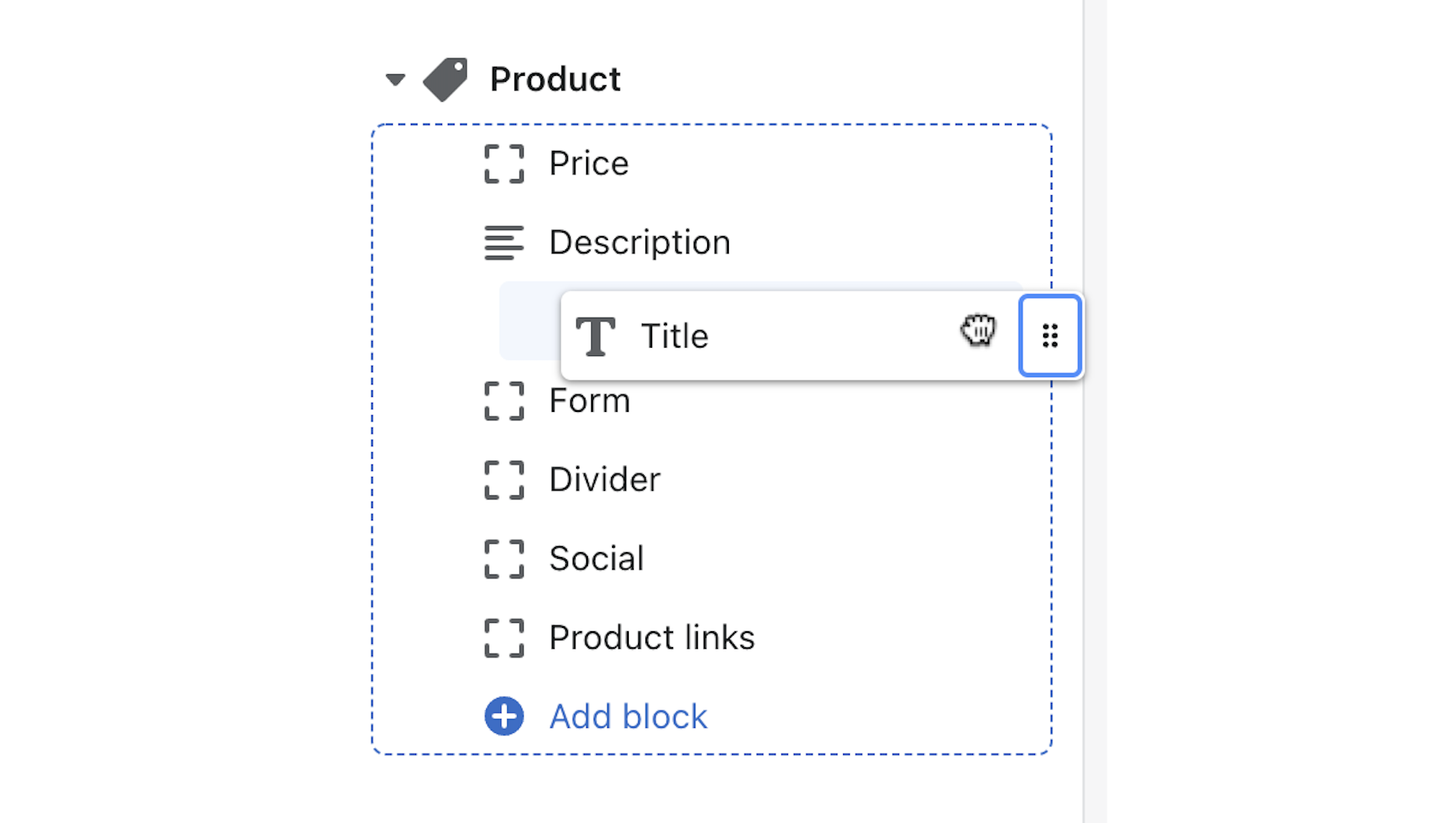Click the Divider block icon

(x=504, y=480)
